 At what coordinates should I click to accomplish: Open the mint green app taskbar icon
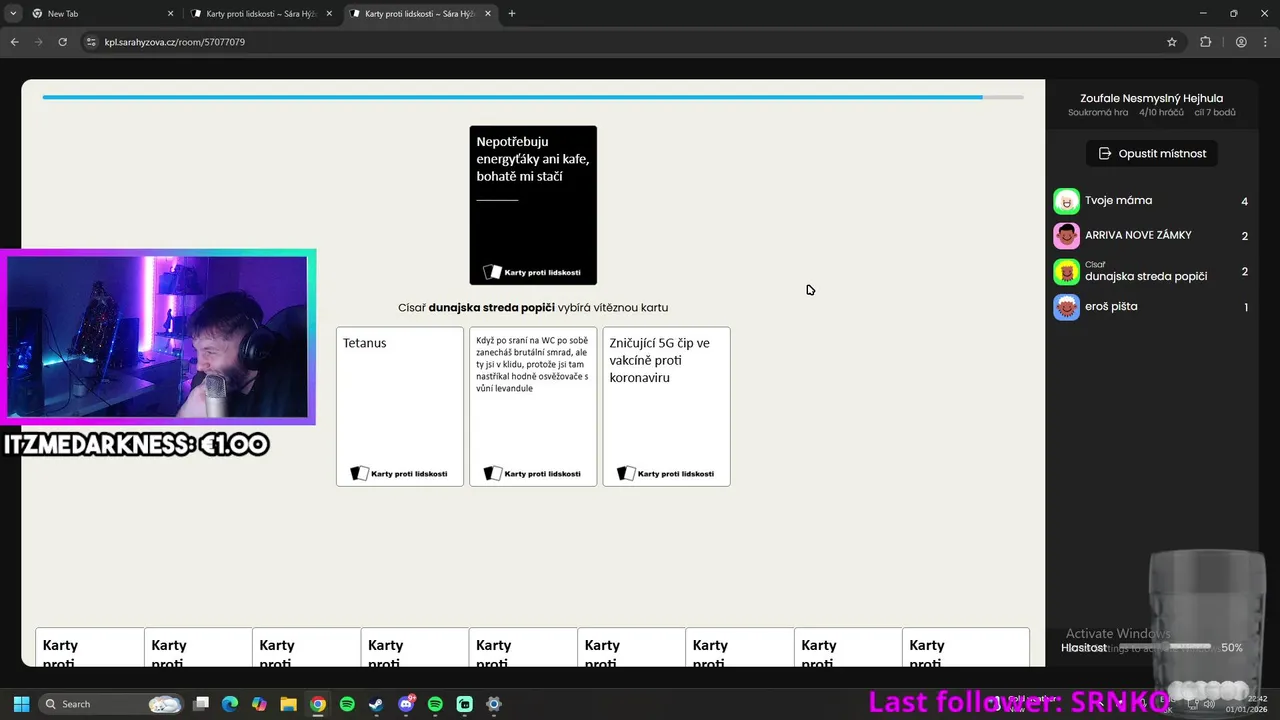click(x=464, y=704)
